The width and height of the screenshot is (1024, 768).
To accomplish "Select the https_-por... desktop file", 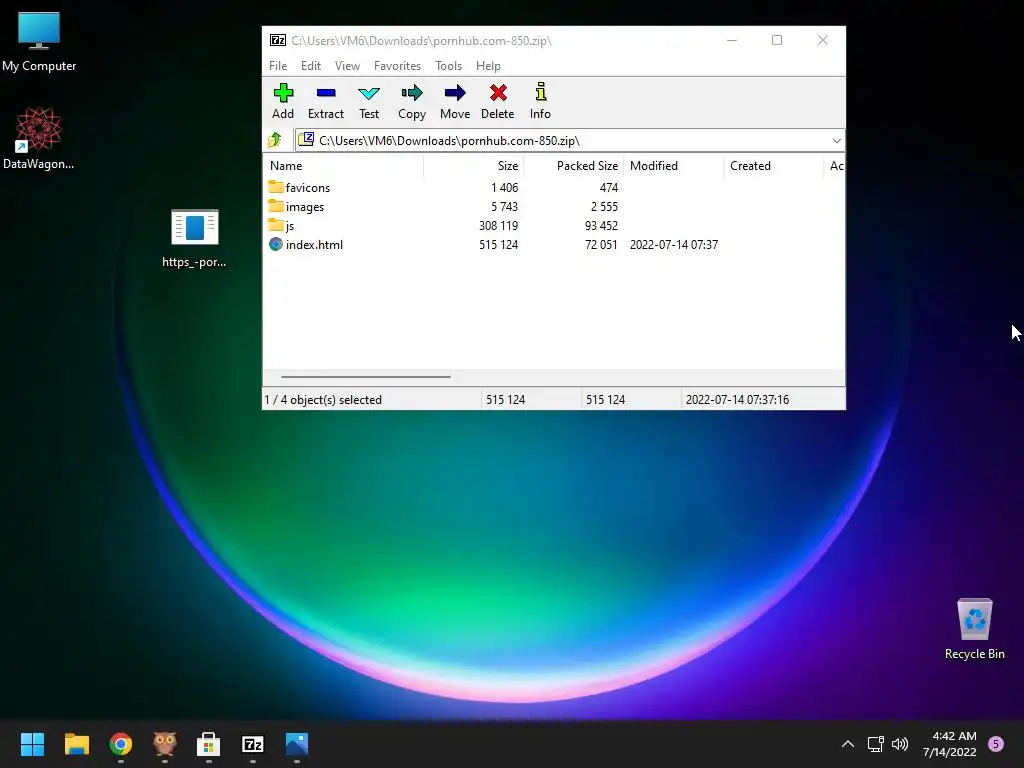I will [194, 239].
